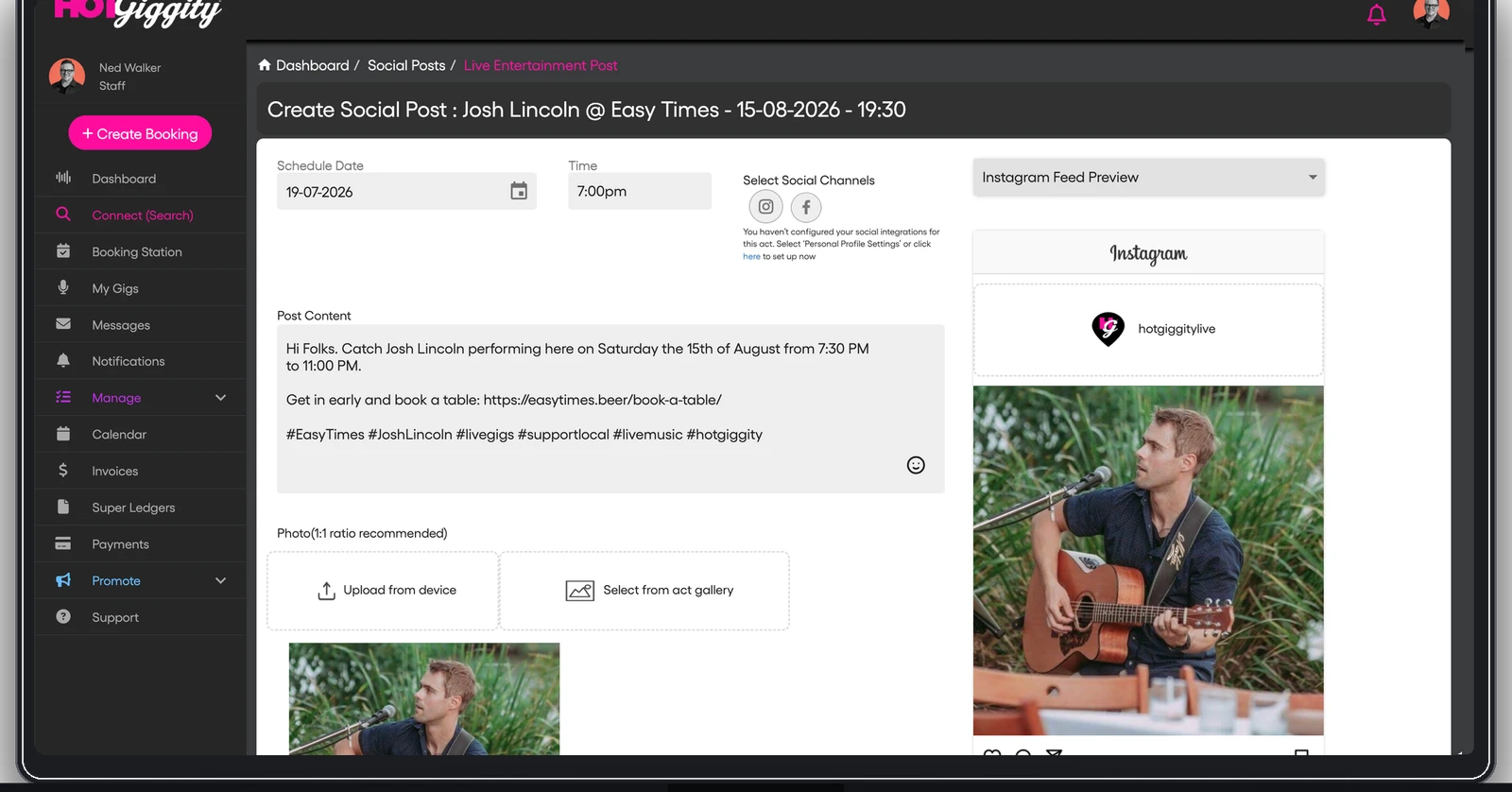Click inside the Post Content text area
Screen dimensions: 1512x792
[x=610, y=408]
